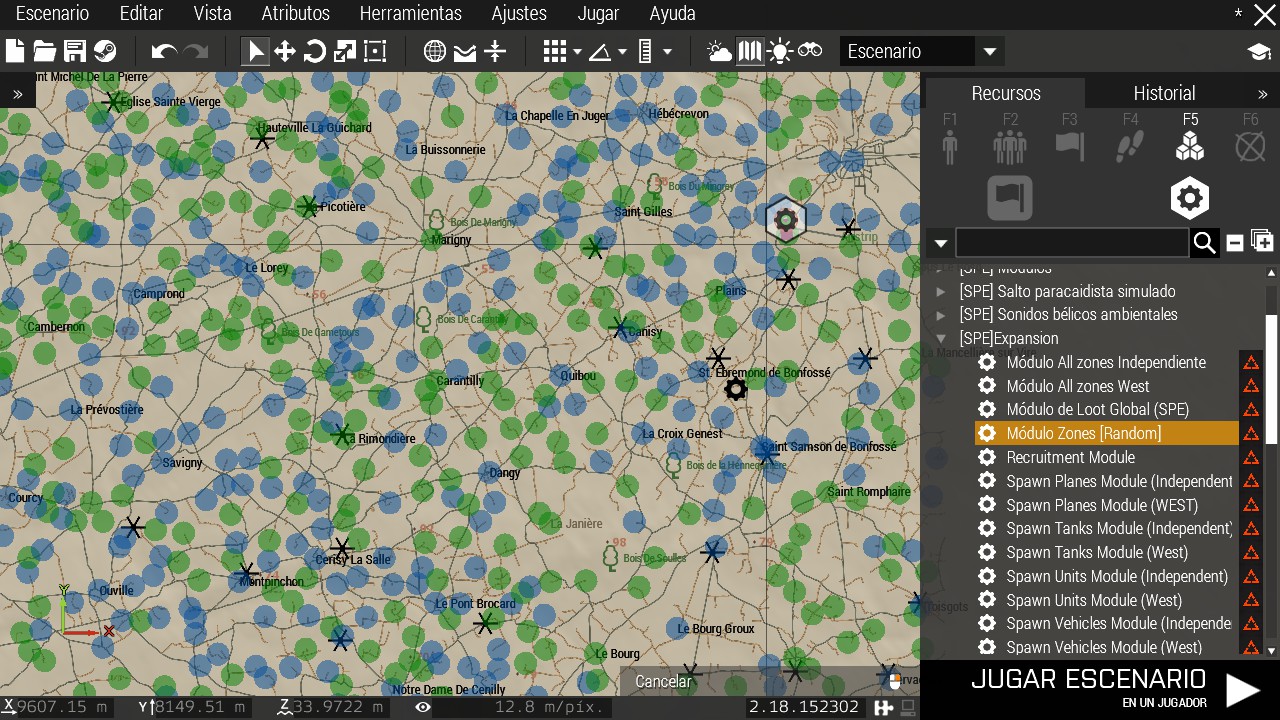Click Jugar Escenario en un jugador
The width and height of the screenshot is (1280, 720).
point(1100,690)
